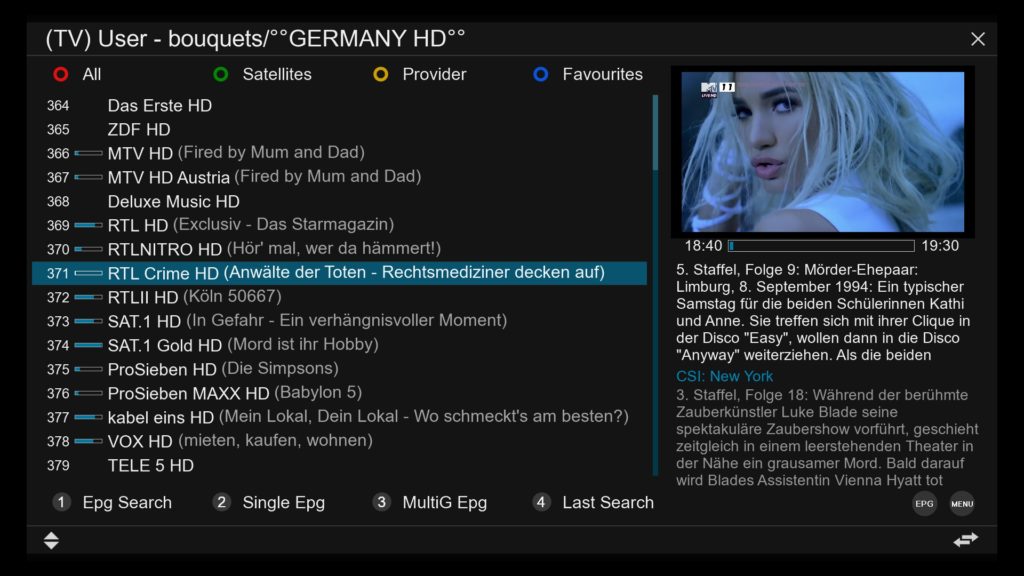Image resolution: width=1024 pixels, height=576 pixels.
Task: Click the MENU round button icon
Action: point(962,504)
